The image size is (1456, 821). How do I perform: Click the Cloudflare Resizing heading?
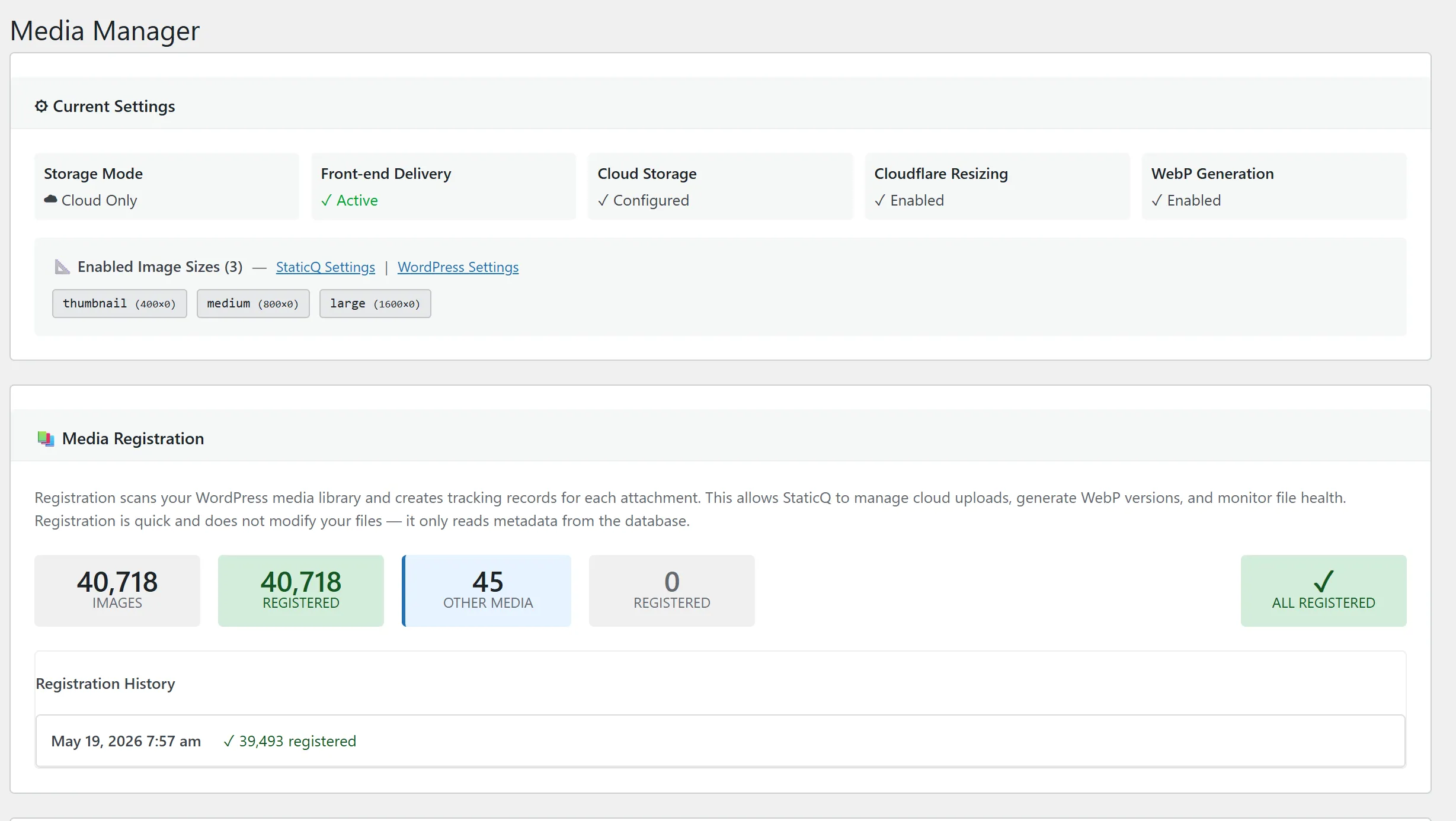pos(940,174)
